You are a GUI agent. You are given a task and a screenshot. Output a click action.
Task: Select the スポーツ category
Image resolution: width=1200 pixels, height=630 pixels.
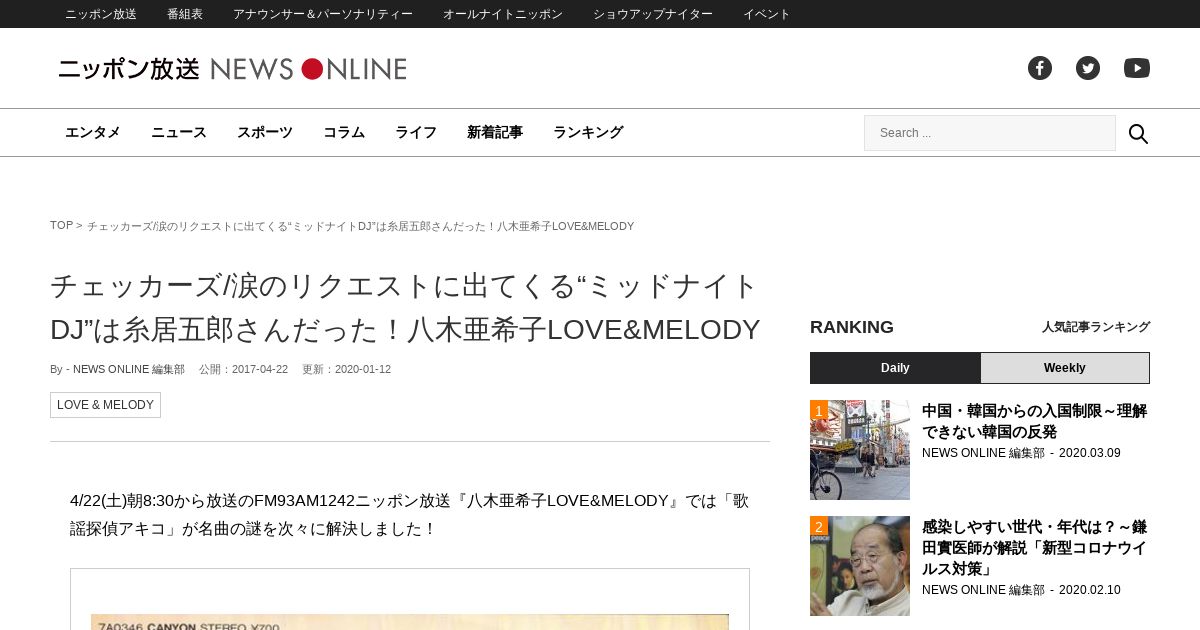pyautogui.click(x=265, y=132)
